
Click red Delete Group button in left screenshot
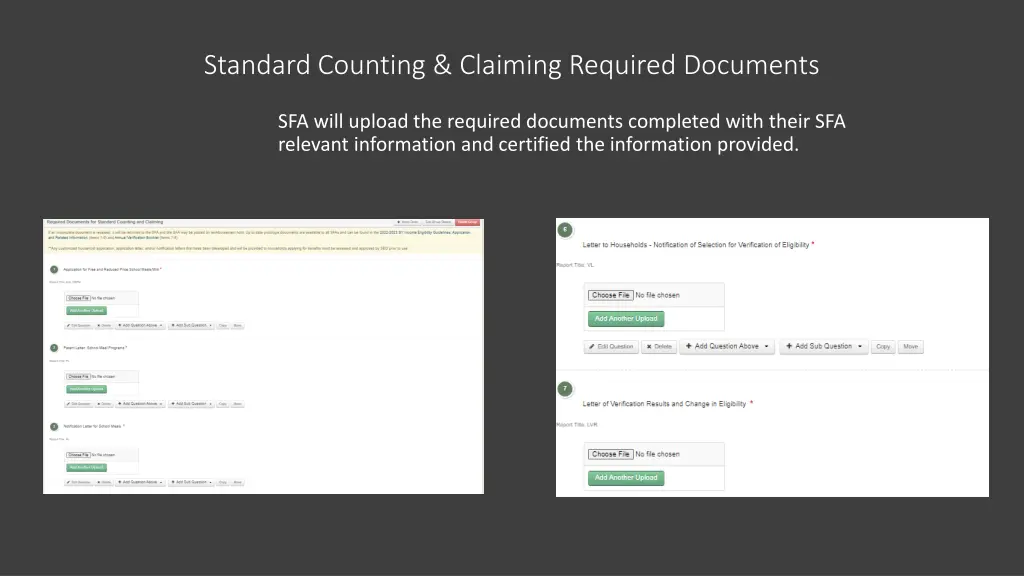pyautogui.click(x=468, y=222)
